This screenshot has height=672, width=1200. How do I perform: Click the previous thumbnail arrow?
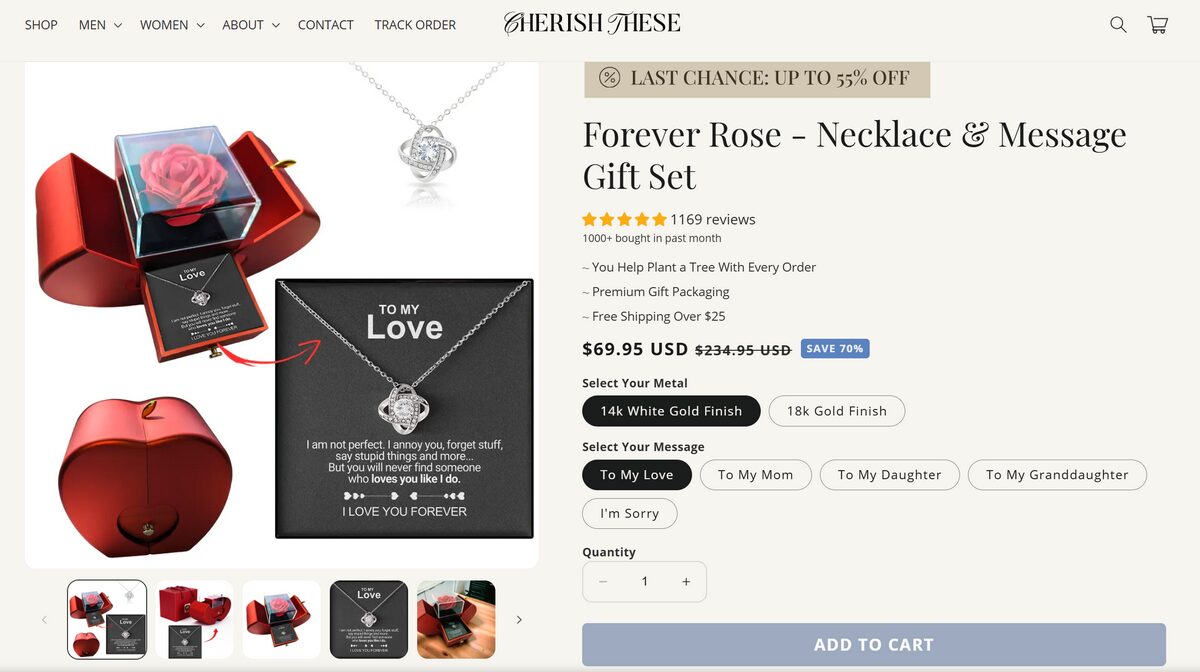pos(44,619)
